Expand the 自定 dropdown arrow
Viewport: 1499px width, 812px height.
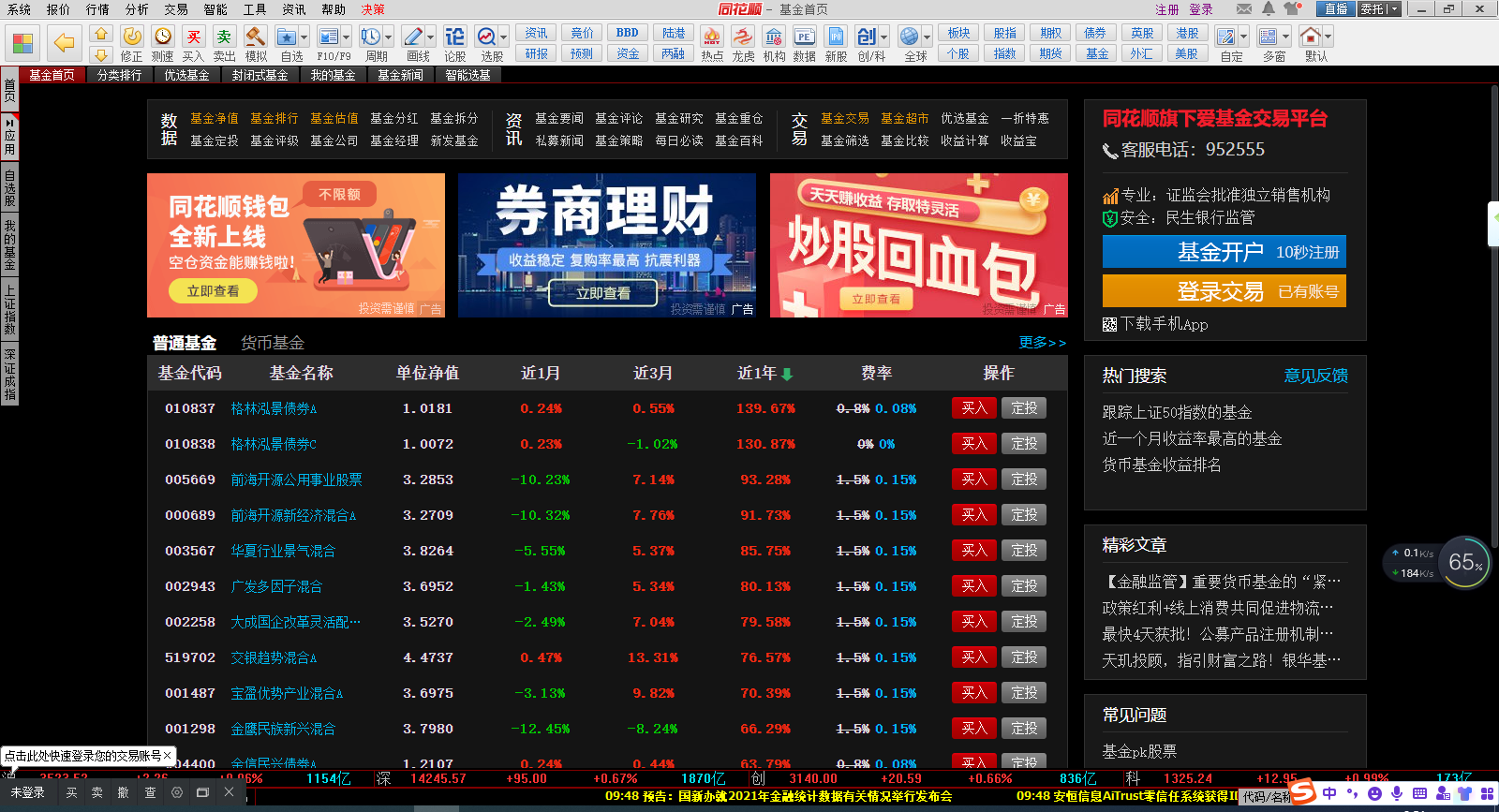point(1243,37)
